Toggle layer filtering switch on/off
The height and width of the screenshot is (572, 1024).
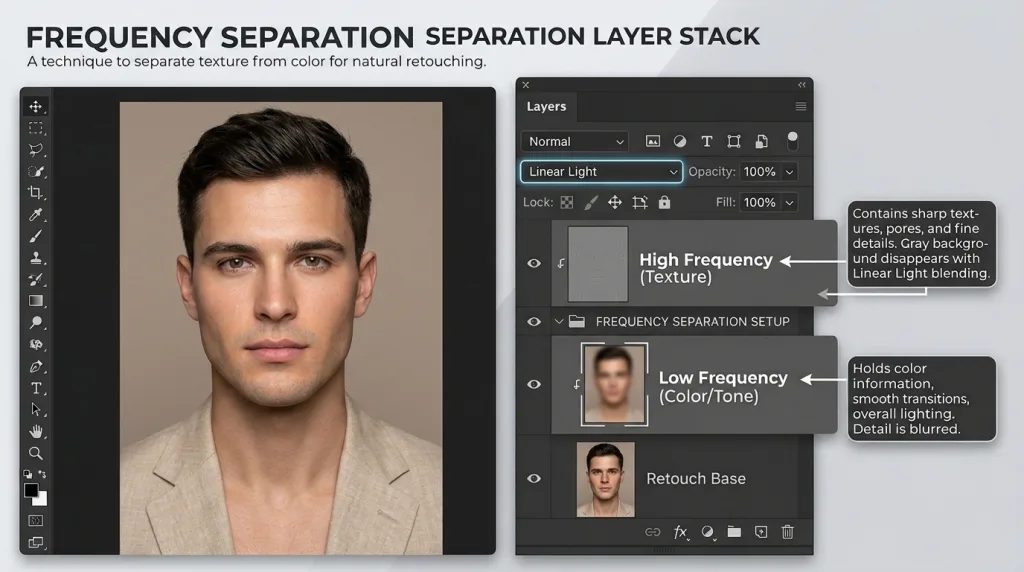click(792, 140)
